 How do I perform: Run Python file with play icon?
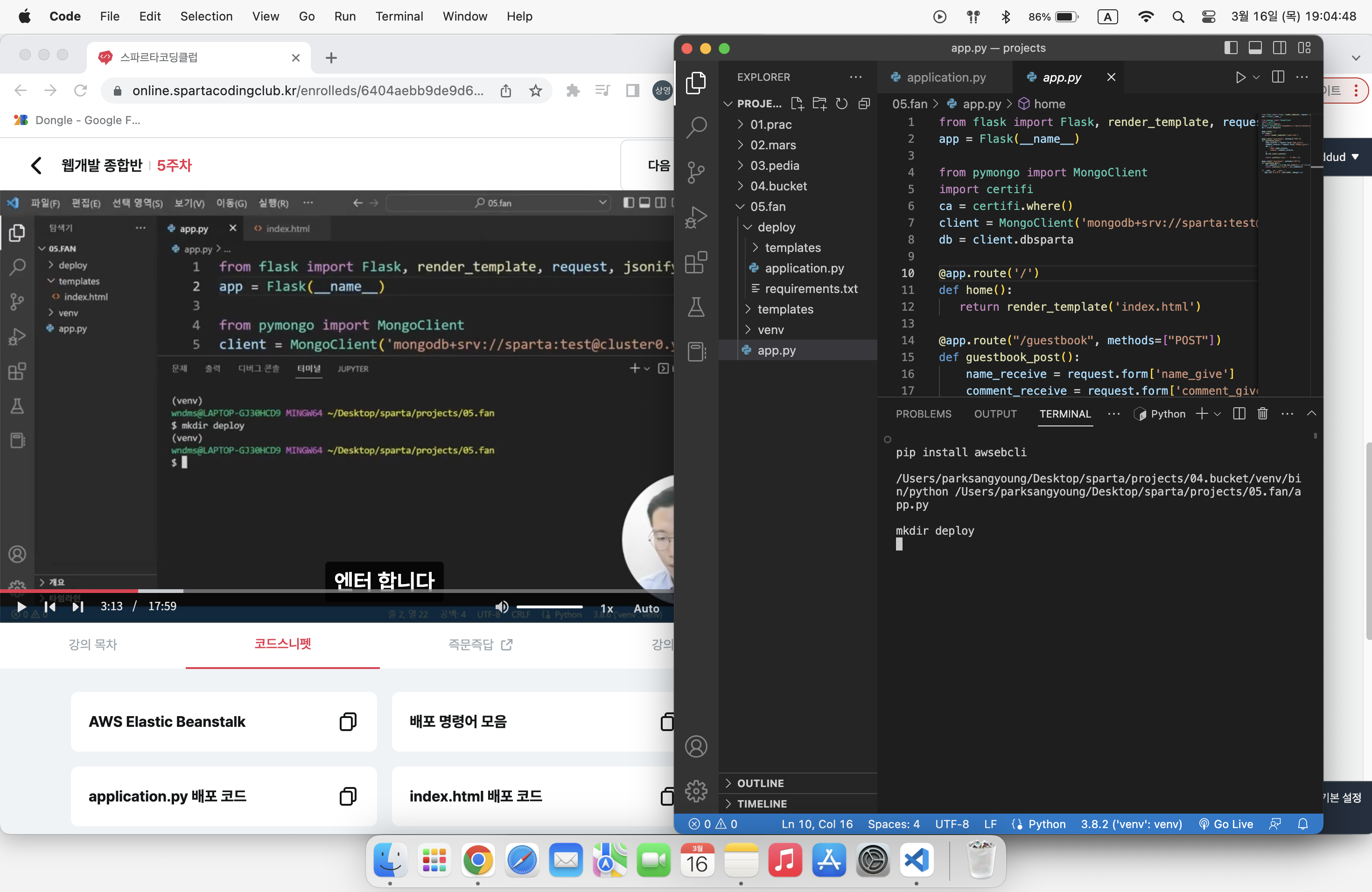(x=1240, y=77)
